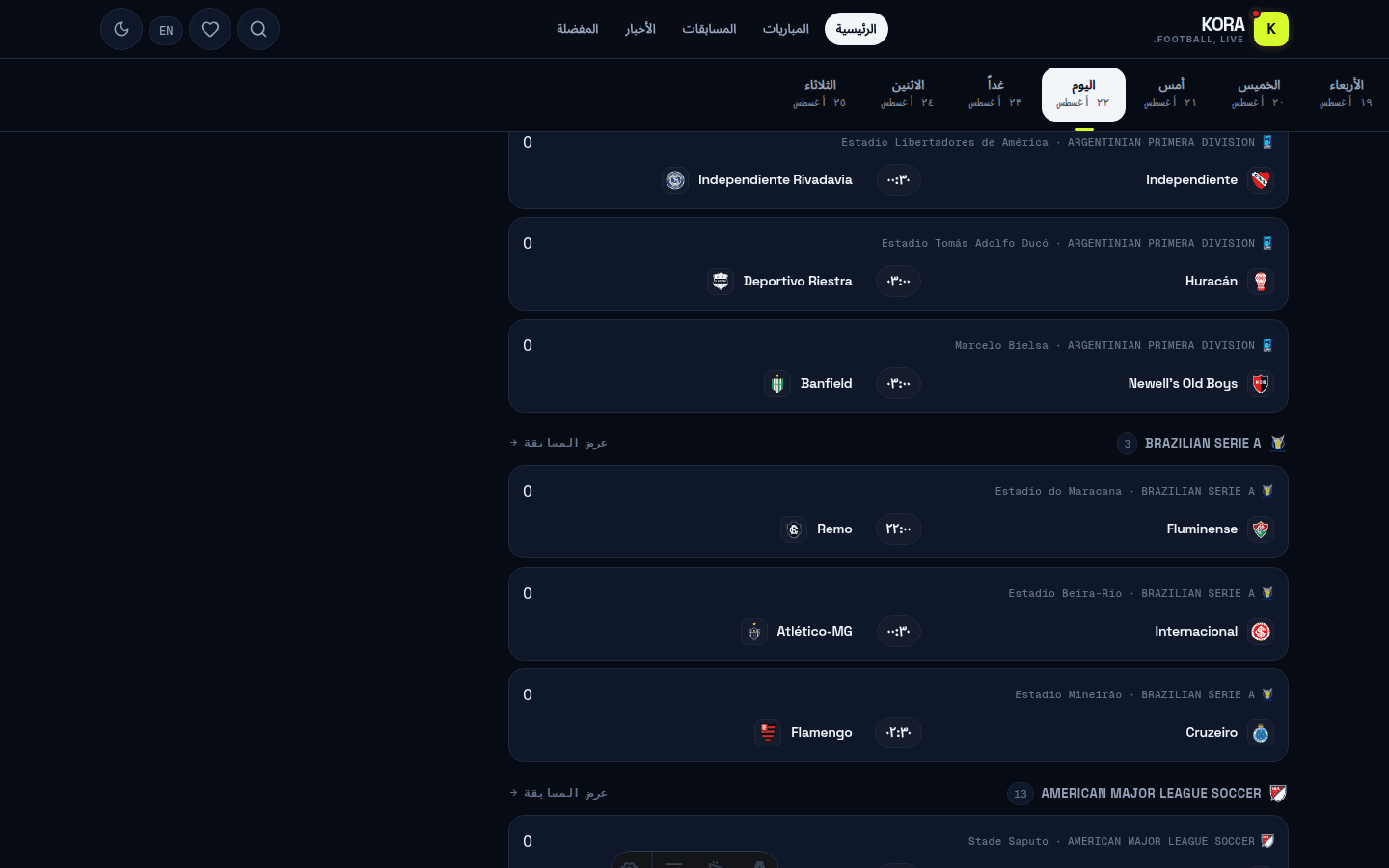Click team name Flamengo
The height and width of the screenshot is (868, 1389).
click(822, 733)
